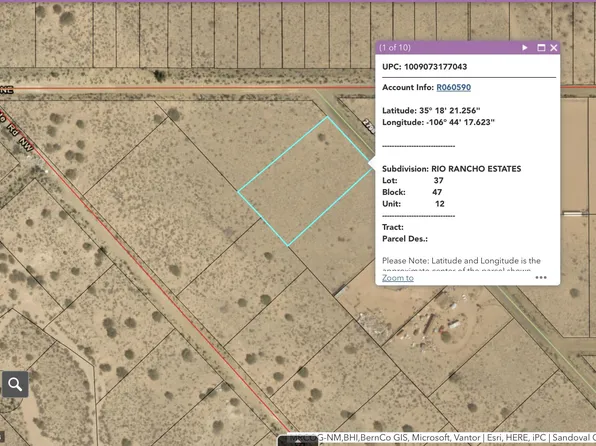The width and height of the screenshot is (596, 446).
Task: Open popup more options ellipsis
Action: coord(541,278)
